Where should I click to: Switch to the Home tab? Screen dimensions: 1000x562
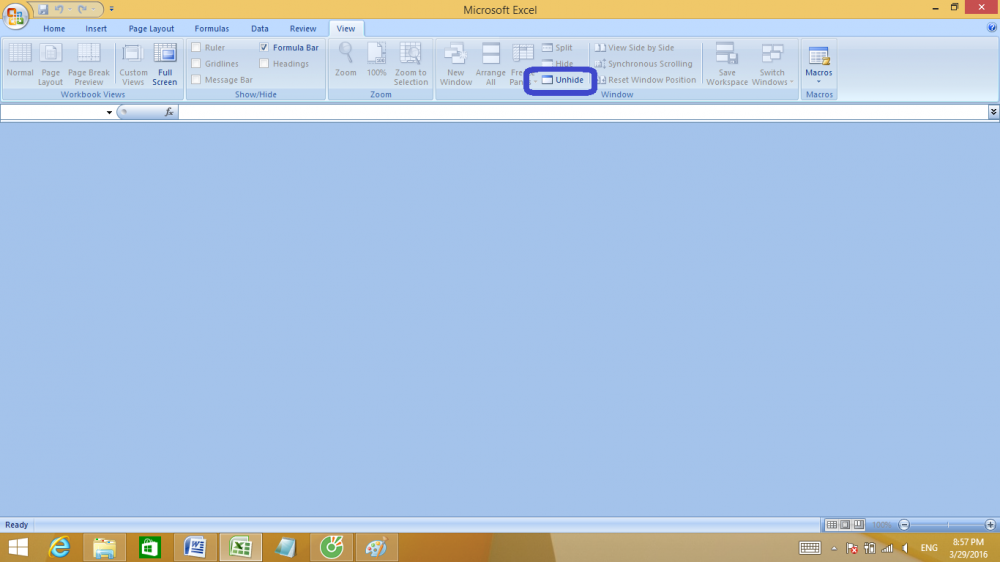pyautogui.click(x=54, y=29)
